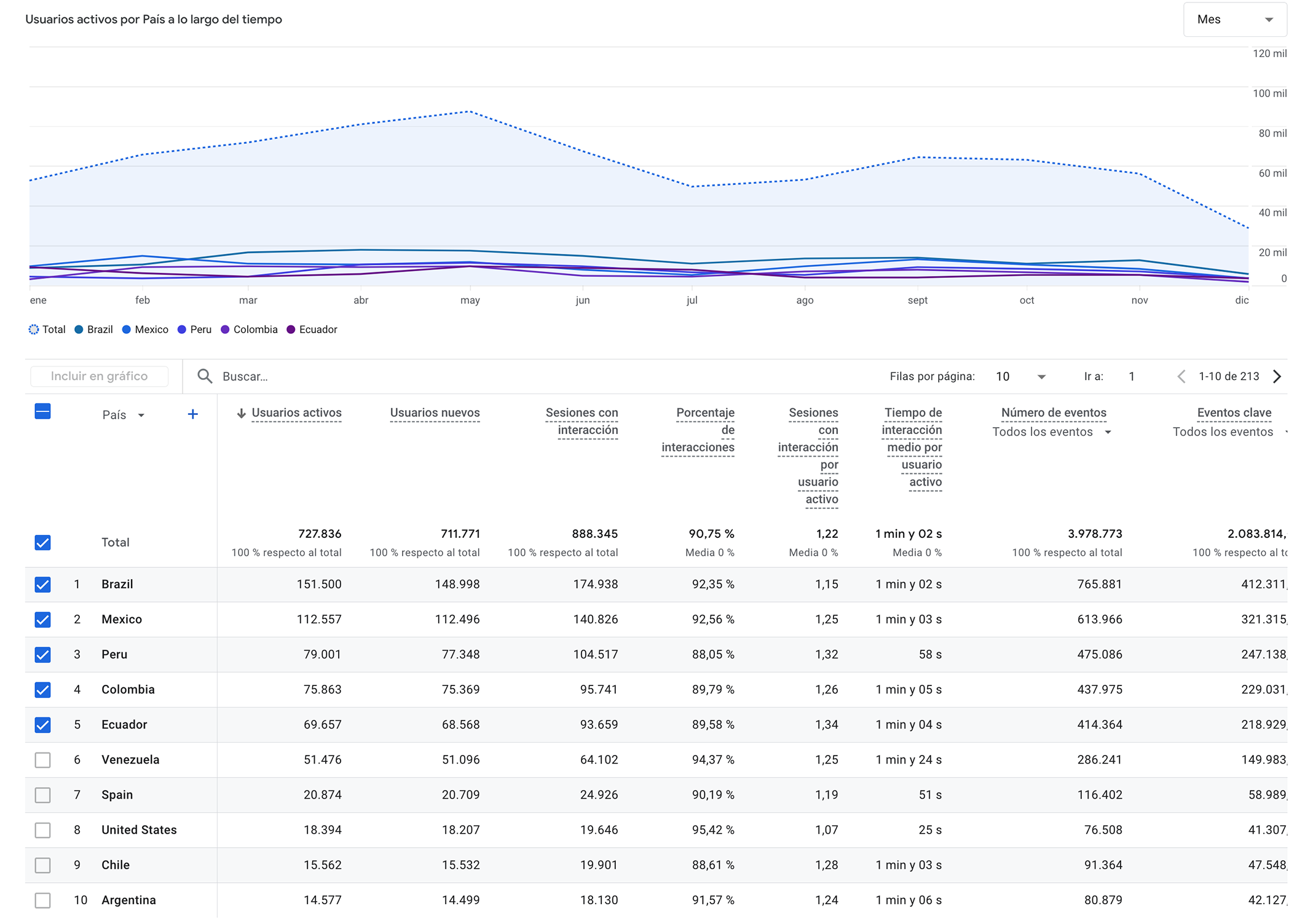1313x924 pixels.
Task: Uncheck the Peru row checkbox
Action: pyautogui.click(x=42, y=654)
